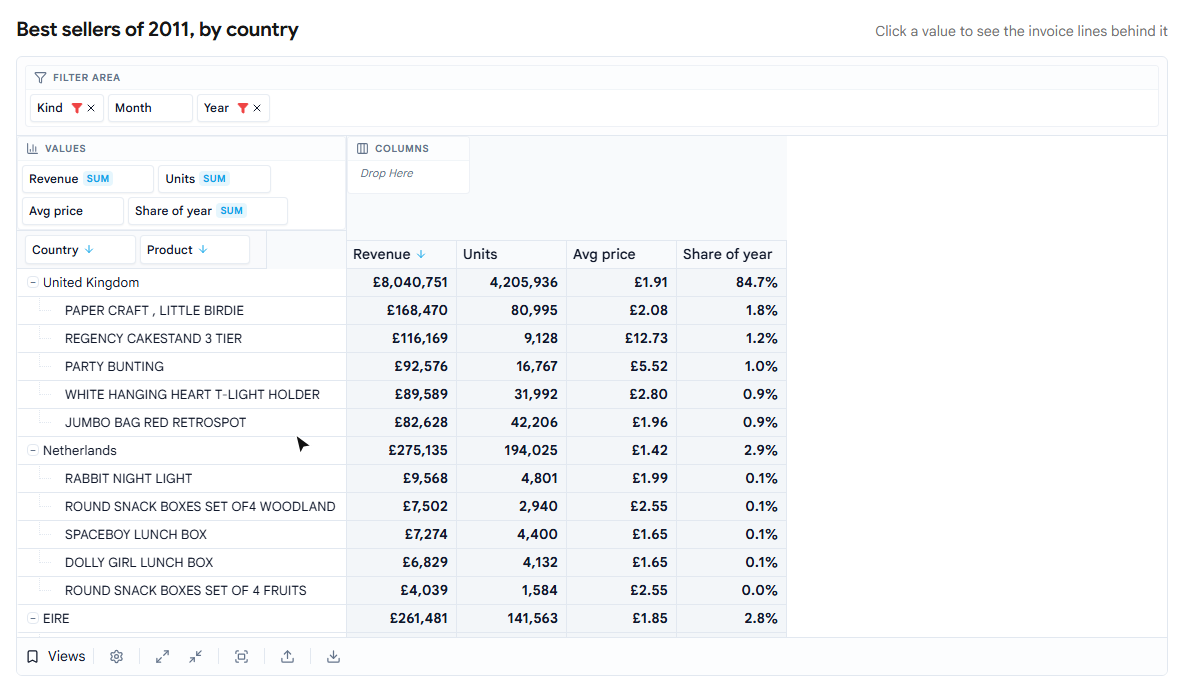
Task: Open pivot settings via the gear icon
Action: (116, 656)
